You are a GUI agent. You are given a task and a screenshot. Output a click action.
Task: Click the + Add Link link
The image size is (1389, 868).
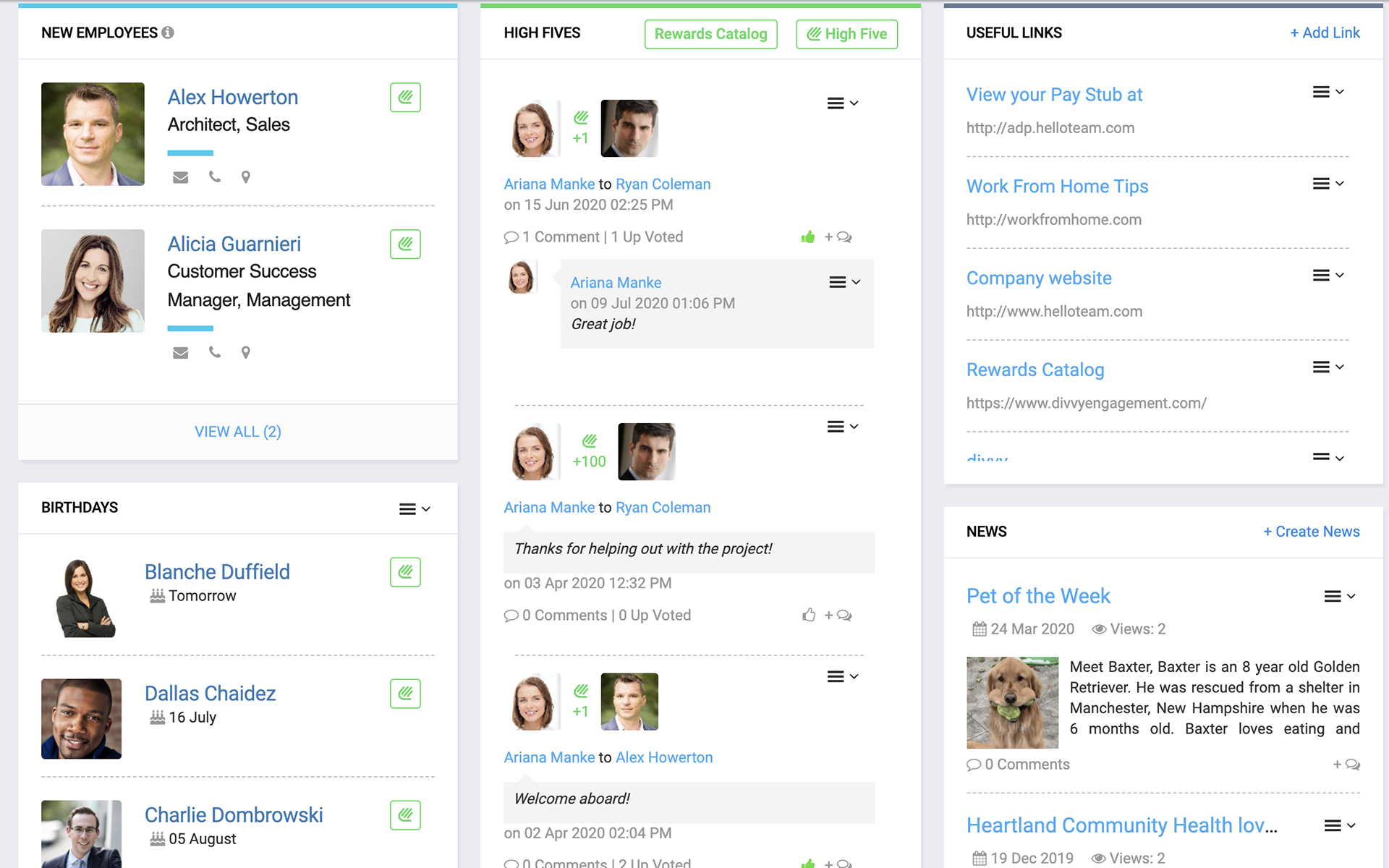click(x=1325, y=33)
